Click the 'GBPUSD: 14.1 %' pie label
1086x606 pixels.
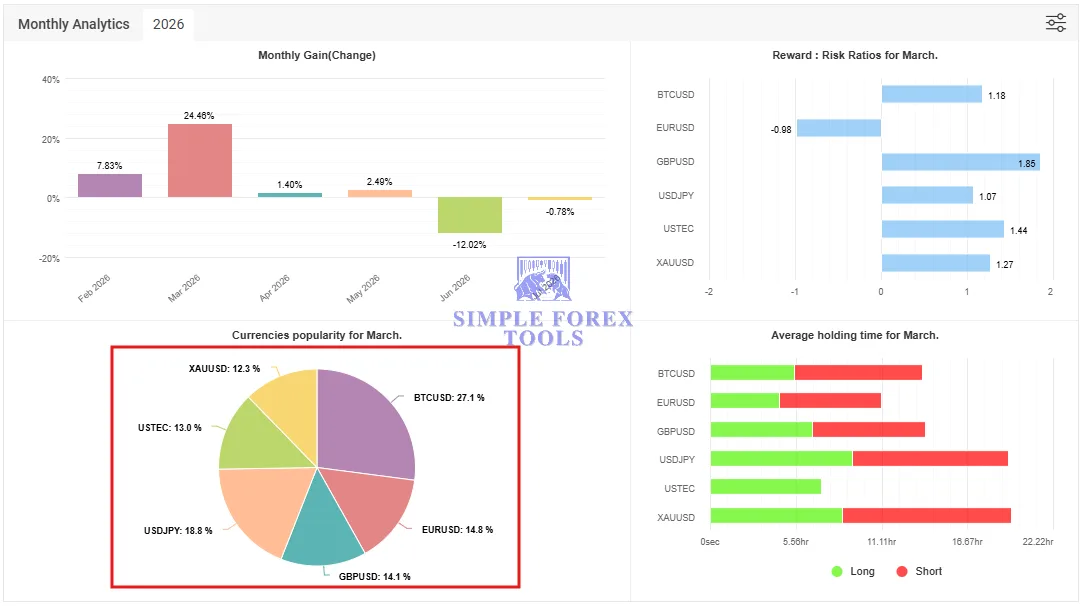pos(374,576)
